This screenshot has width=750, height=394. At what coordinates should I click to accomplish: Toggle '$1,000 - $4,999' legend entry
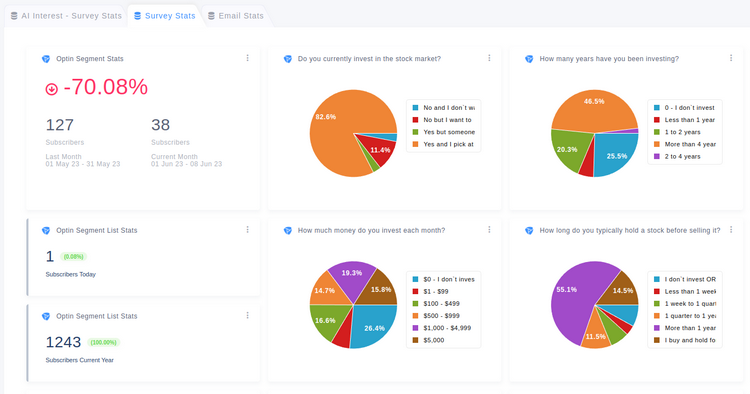coord(442,328)
